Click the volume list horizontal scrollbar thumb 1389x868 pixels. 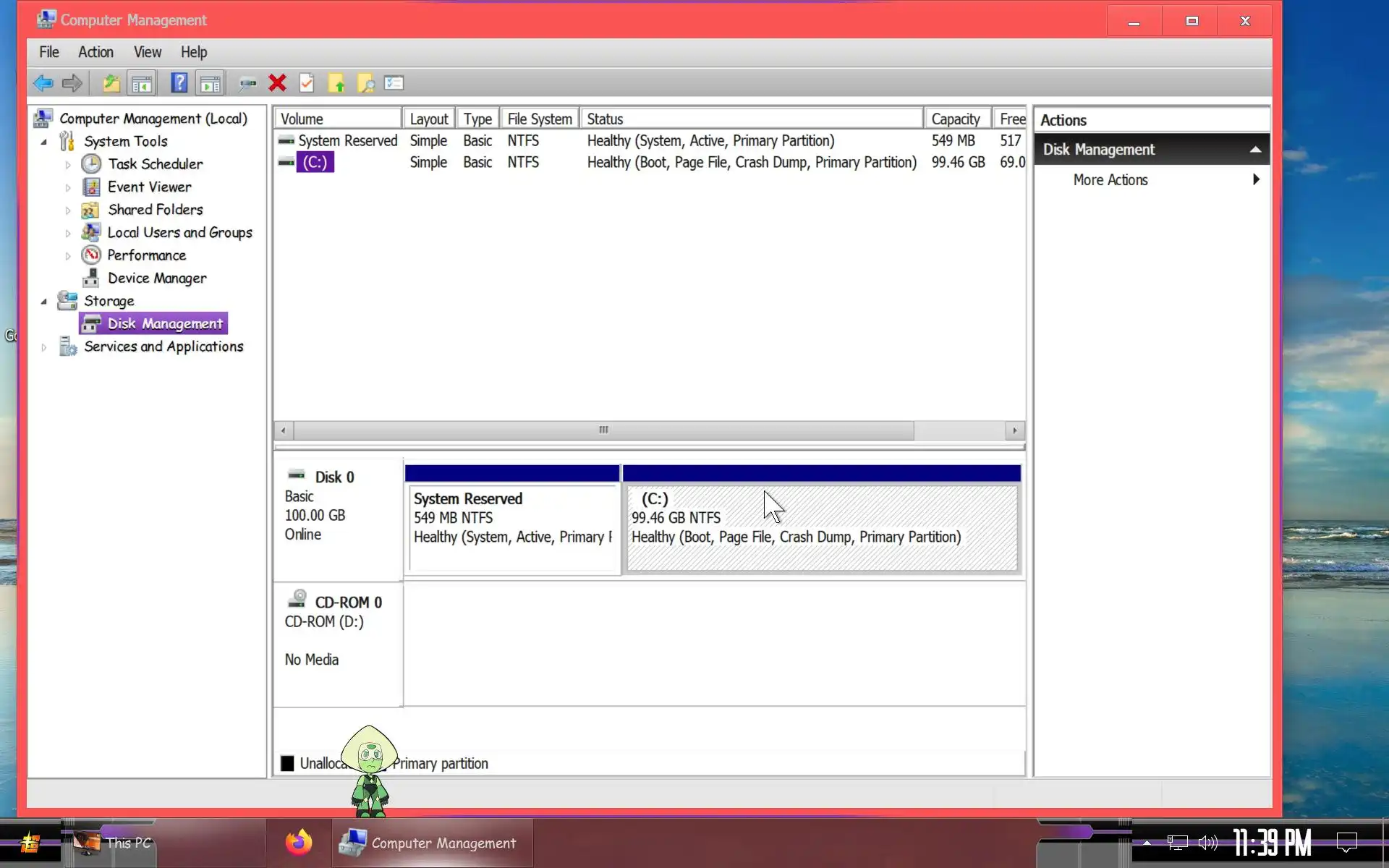tap(603, 430)
